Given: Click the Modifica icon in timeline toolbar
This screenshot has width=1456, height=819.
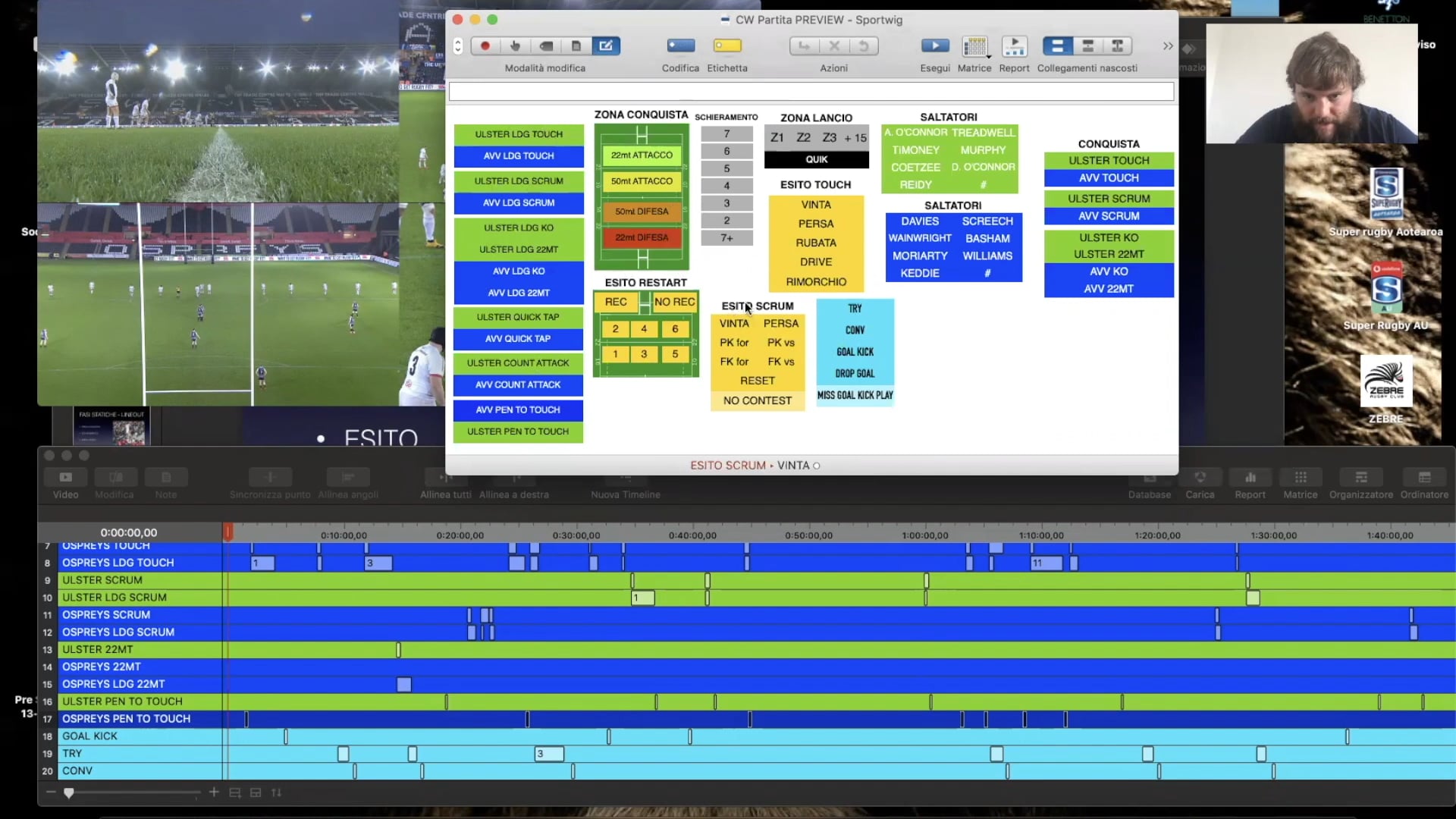Looking at the screenshot, I should pos(115,477).
